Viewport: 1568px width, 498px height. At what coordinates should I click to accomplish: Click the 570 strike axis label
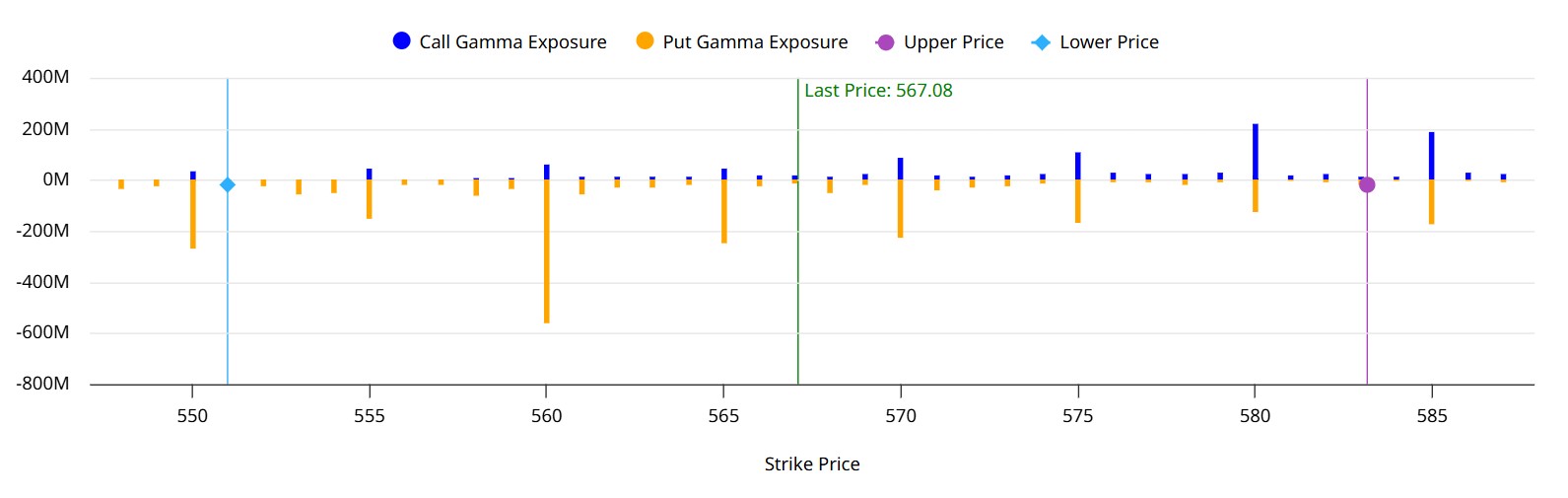(901, 416)
